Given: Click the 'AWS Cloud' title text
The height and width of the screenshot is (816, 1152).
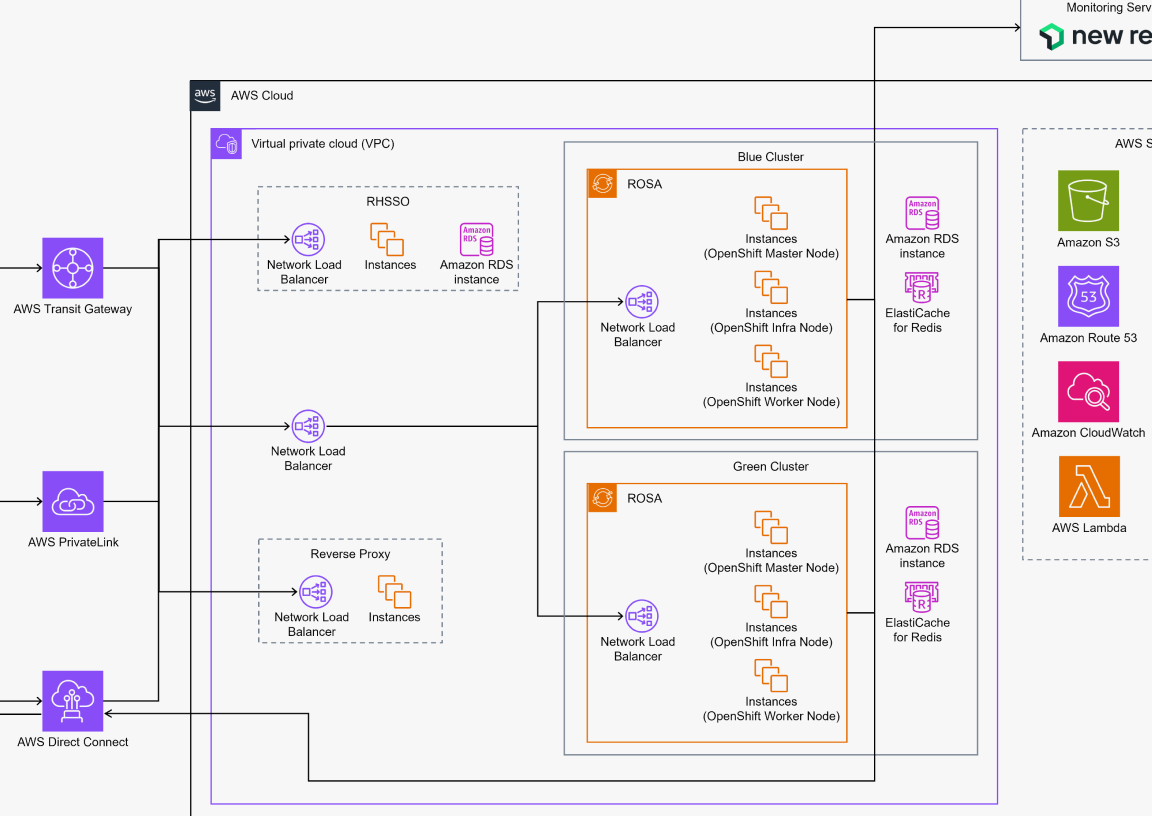Looking at the screenshot, I should [262, 95].
